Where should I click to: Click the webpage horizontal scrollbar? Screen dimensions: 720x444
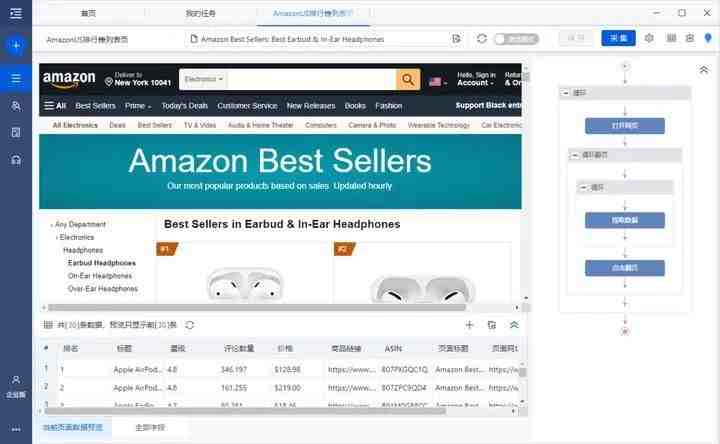pos(257,307)
